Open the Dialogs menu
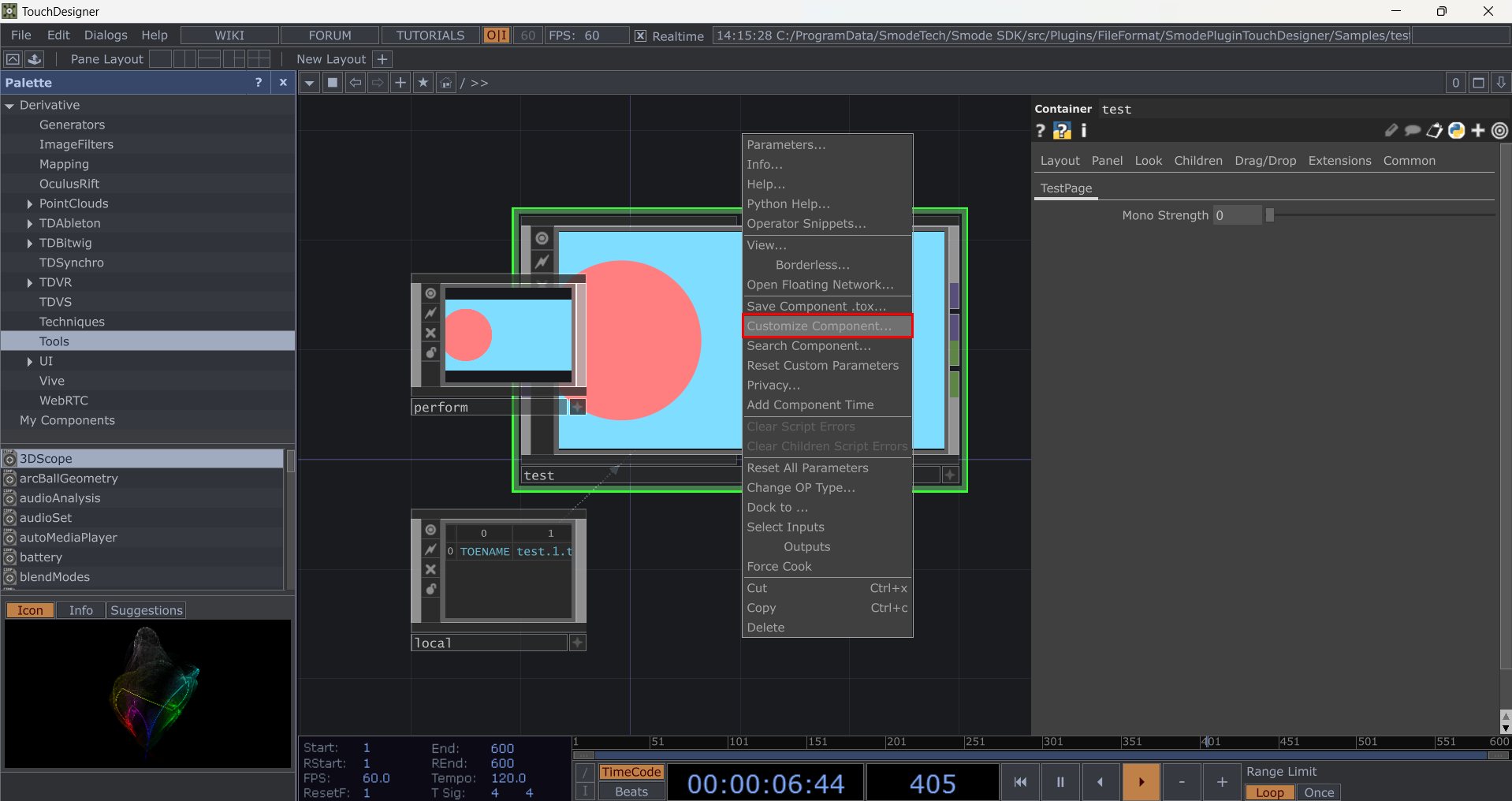The width and height of the screenshot is (1512, 801). point(106,35)
